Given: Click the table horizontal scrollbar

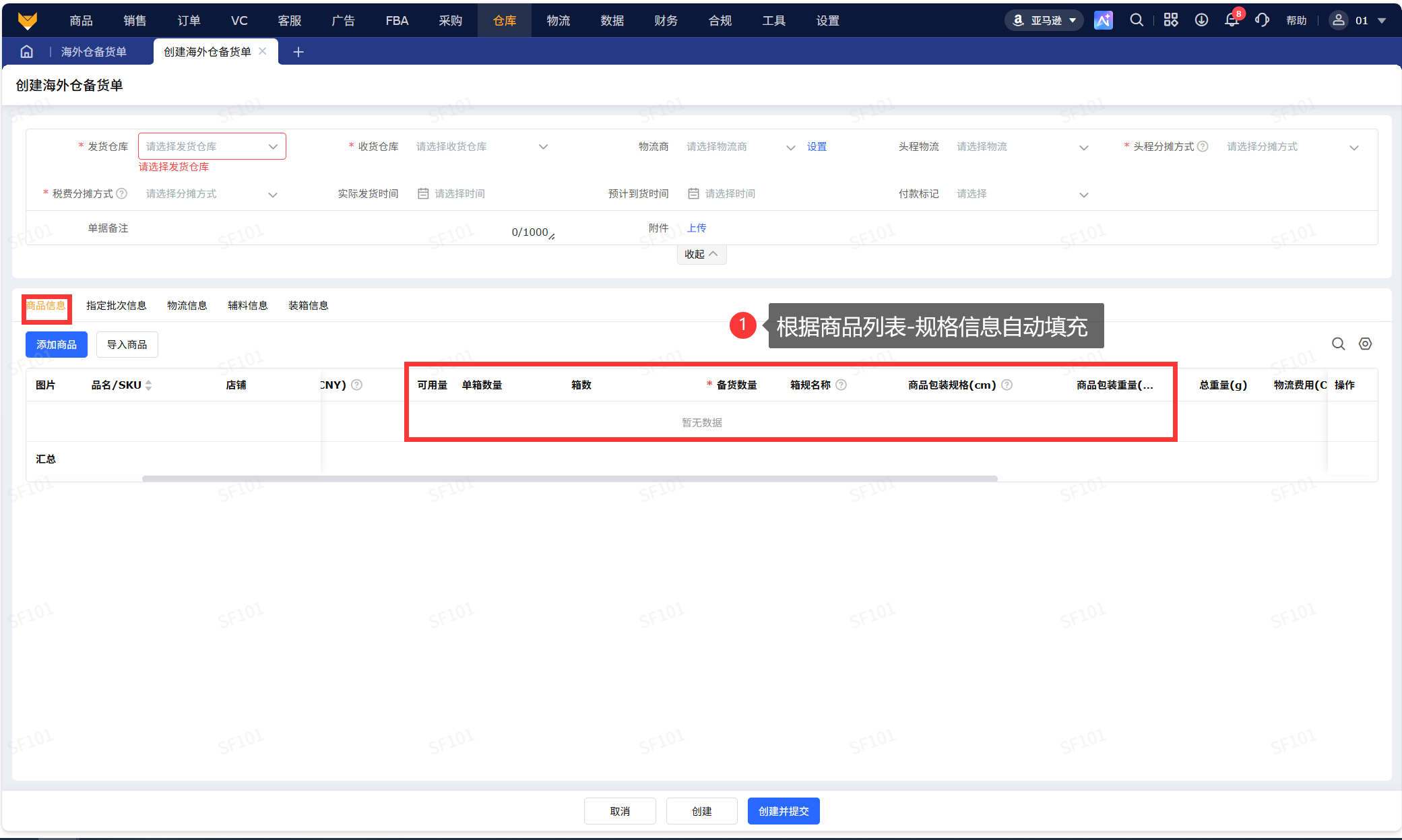Looking at the screenshot, I should [x=570, y=479].
